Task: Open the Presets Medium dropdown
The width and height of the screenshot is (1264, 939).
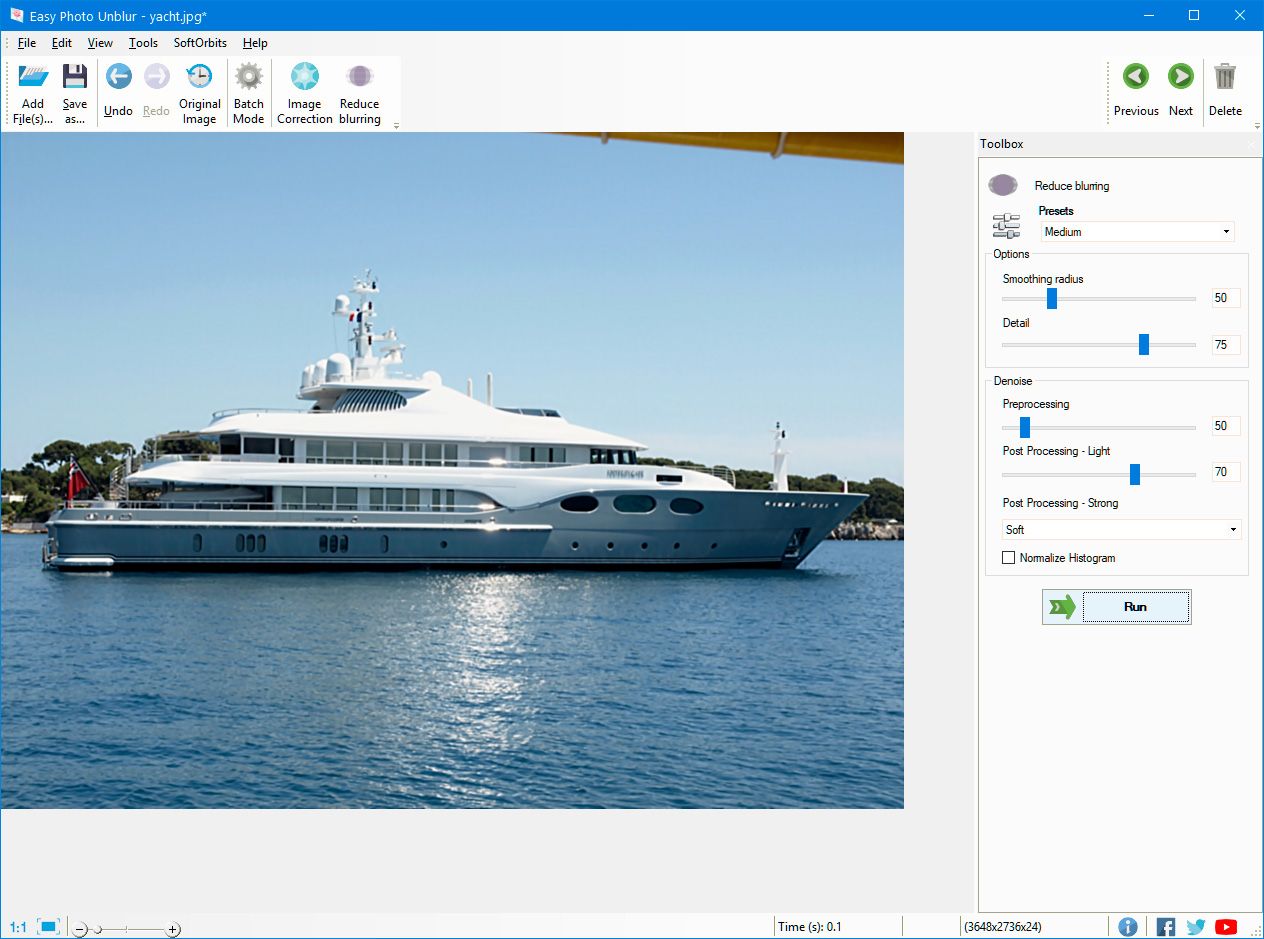Action: [1138, 231]
